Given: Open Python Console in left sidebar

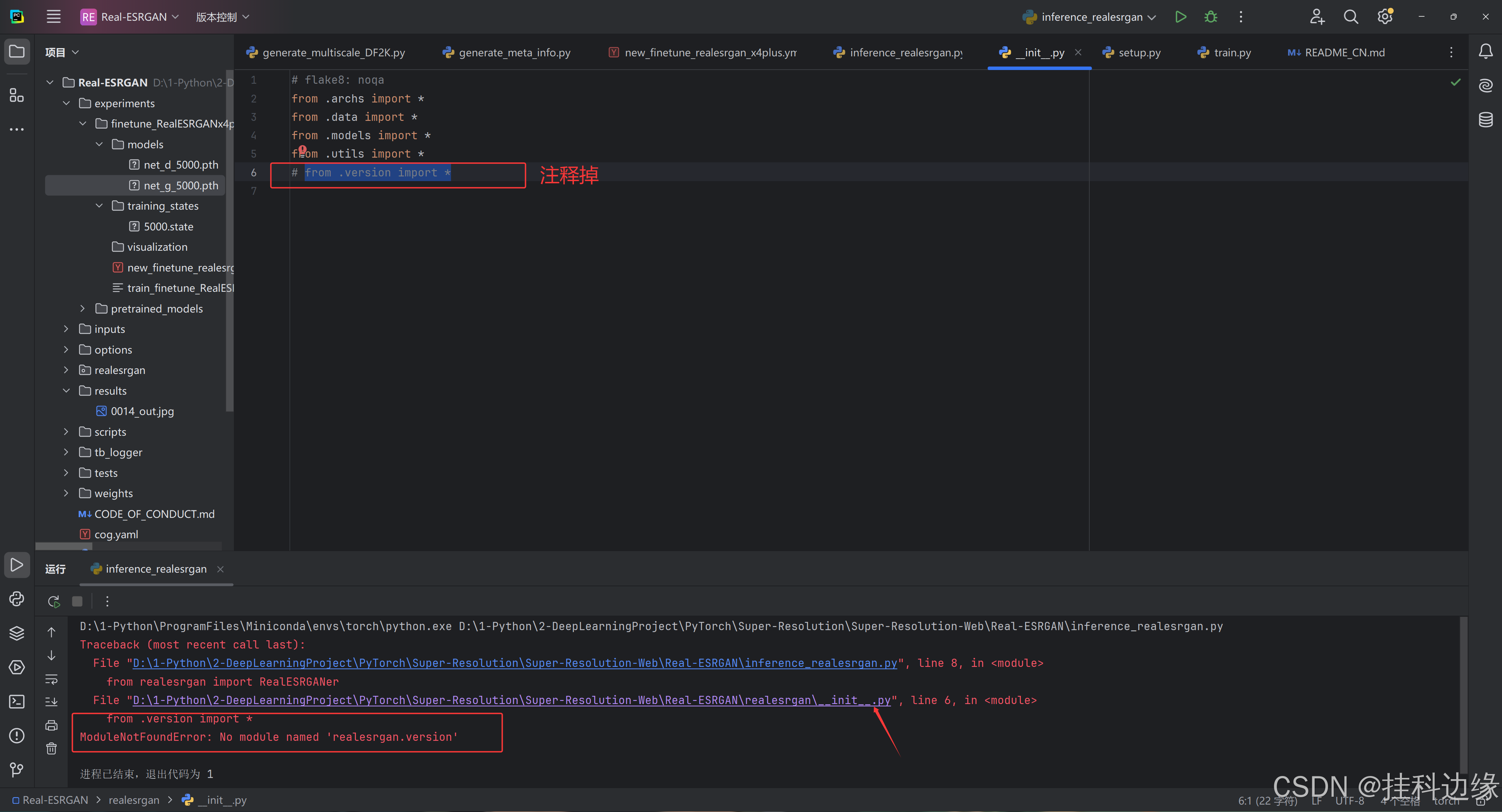Looking at the screenshot, I should (x=17, y=599).
